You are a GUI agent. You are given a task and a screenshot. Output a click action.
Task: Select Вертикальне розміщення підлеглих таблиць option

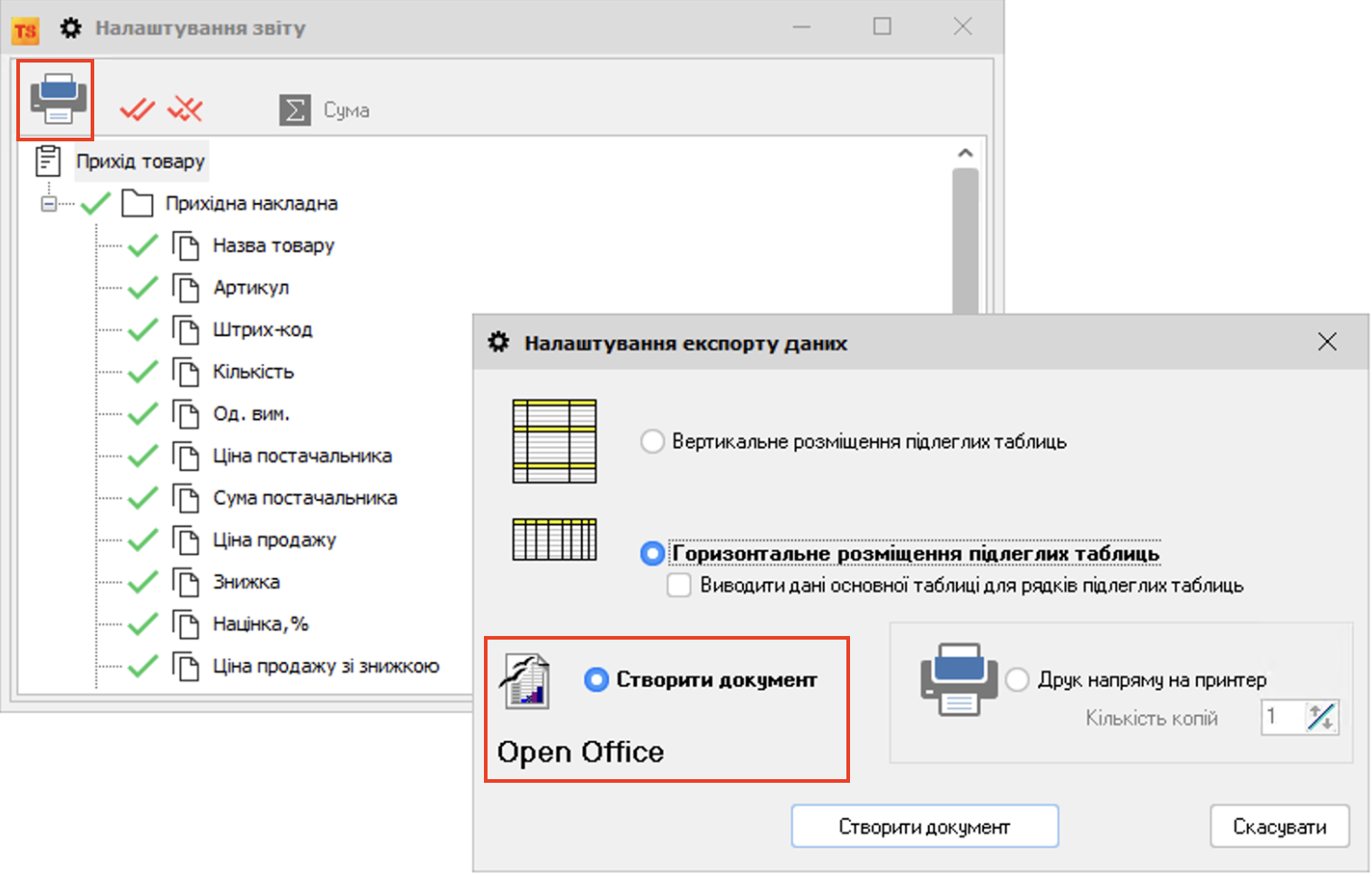coord(652,442)
